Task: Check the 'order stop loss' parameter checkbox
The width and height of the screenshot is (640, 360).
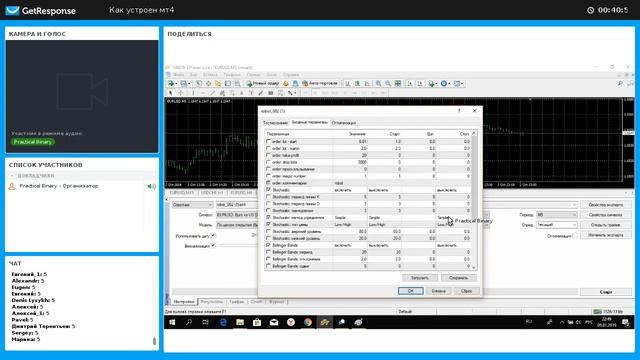Action: 268,162
